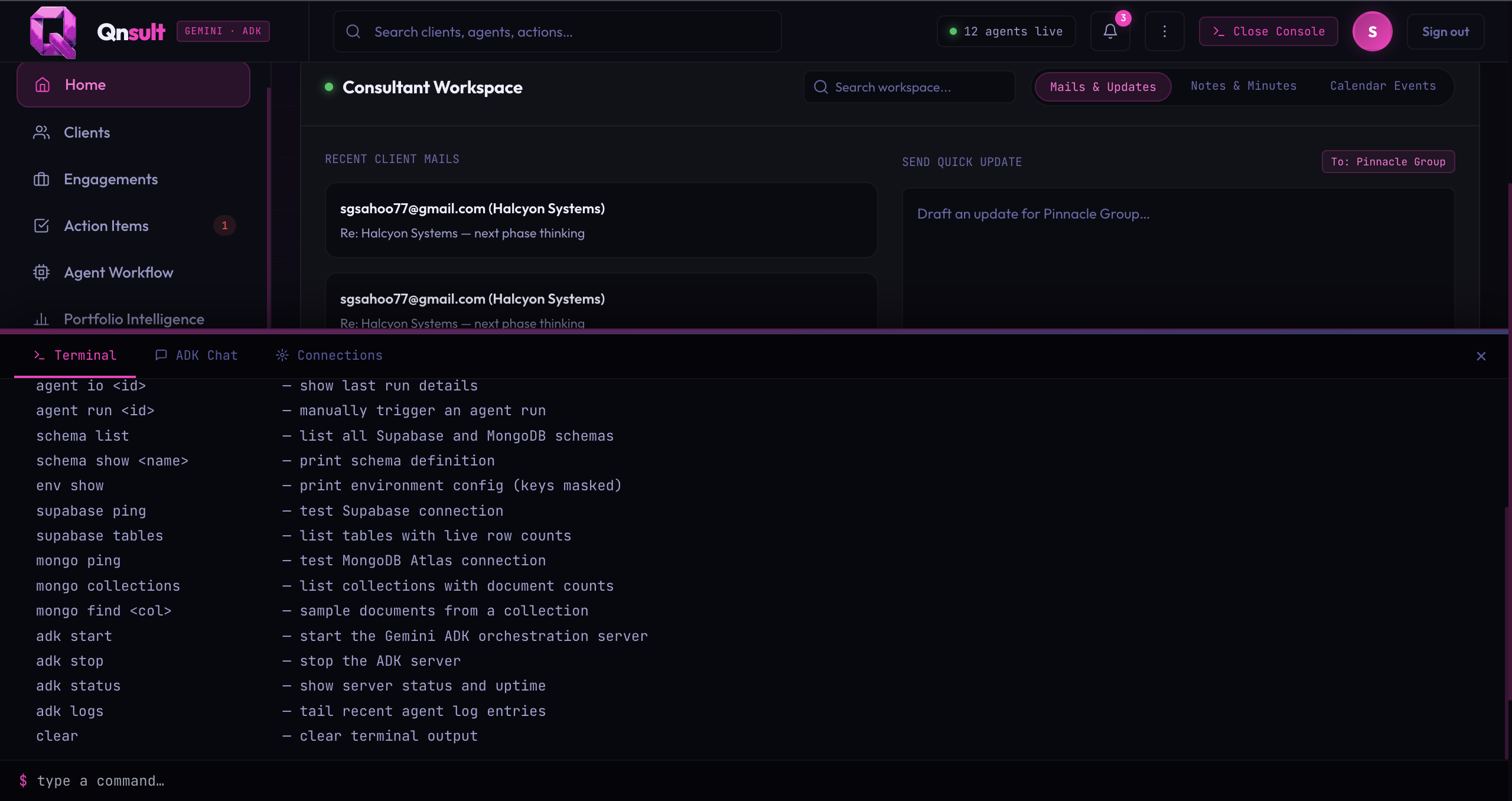This screenshot has height=801, width=1512.
Task: Click the 'agent run <id>' command line
Action: coord(95,411)
